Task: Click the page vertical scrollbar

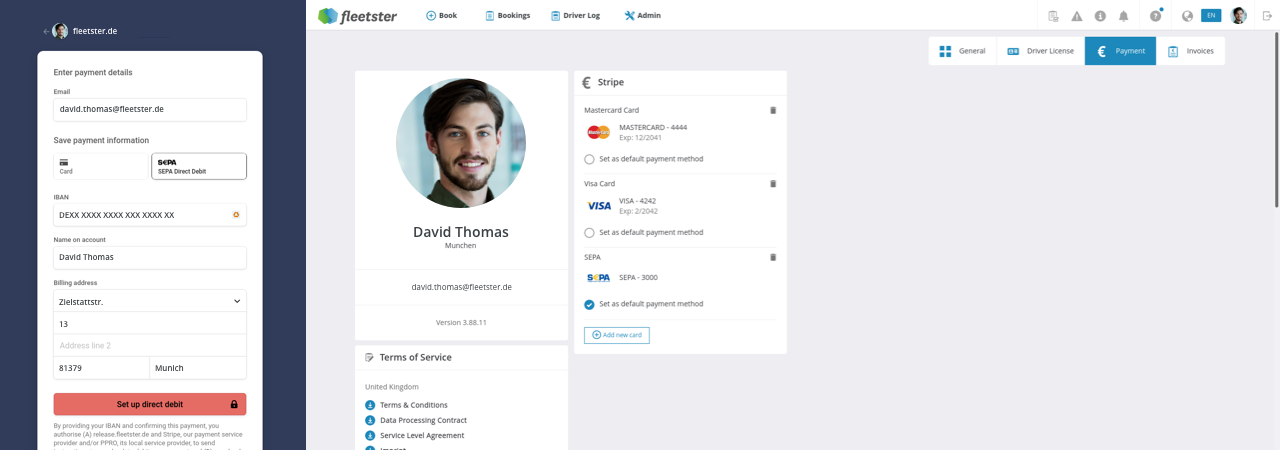Action: (x=1276, y=120)
